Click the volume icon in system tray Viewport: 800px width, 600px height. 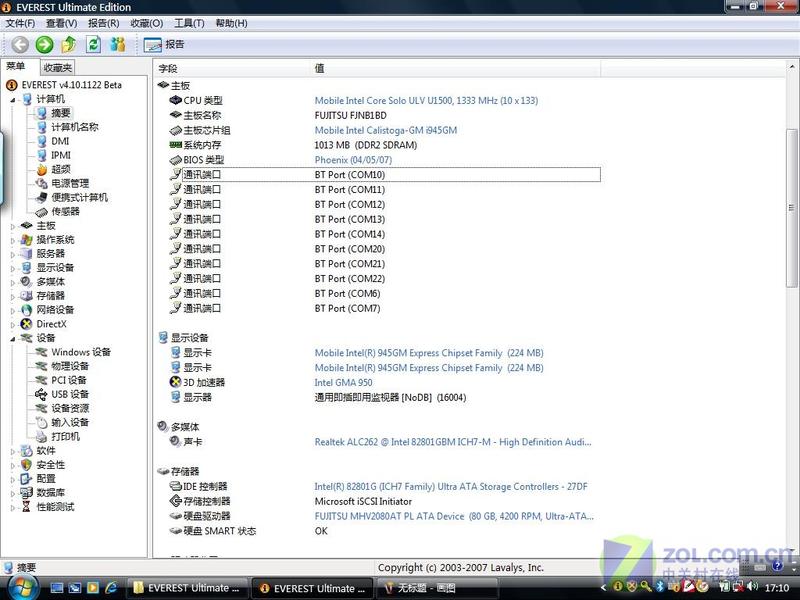point(752,587)
